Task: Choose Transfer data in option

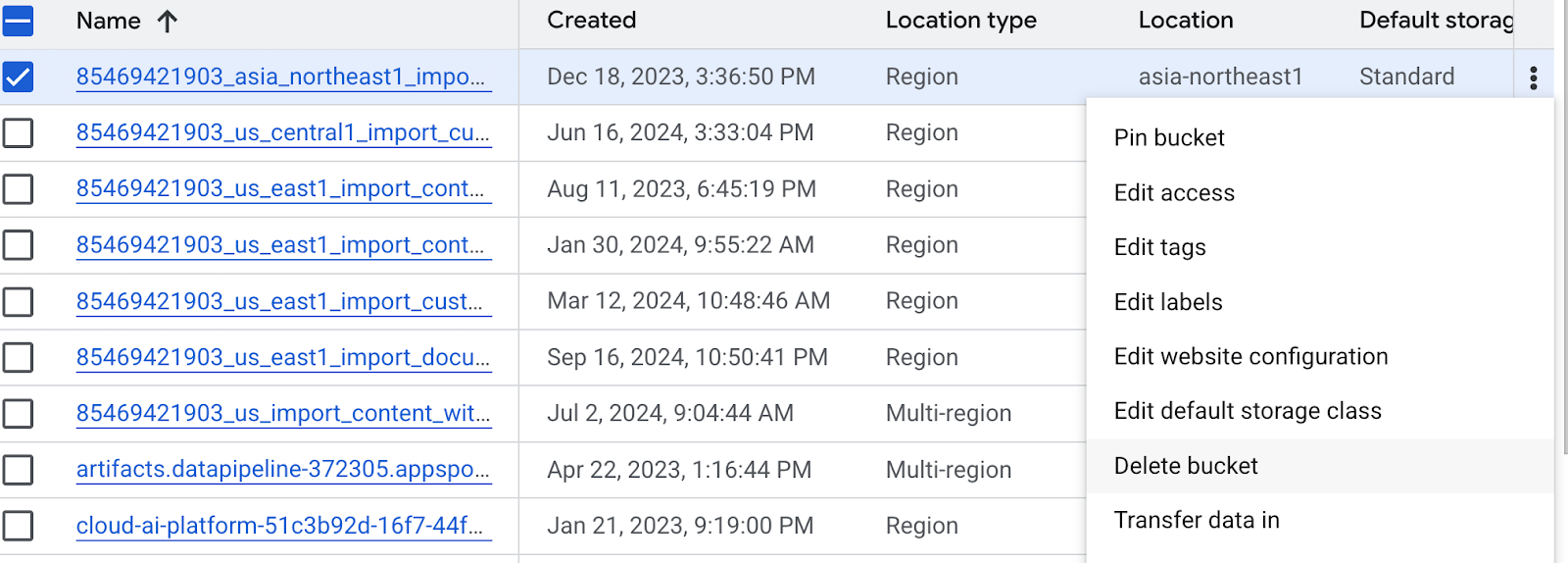Action: 1197,521
